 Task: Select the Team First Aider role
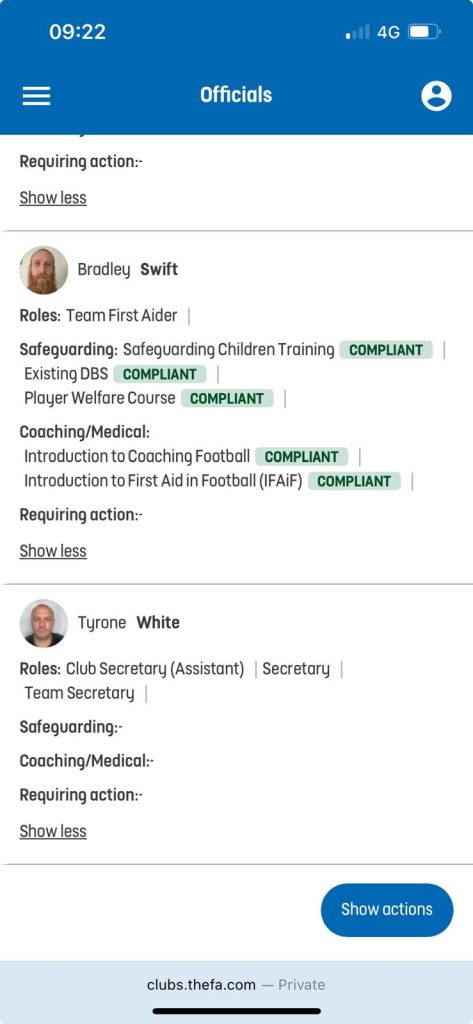tap(122, 316)
